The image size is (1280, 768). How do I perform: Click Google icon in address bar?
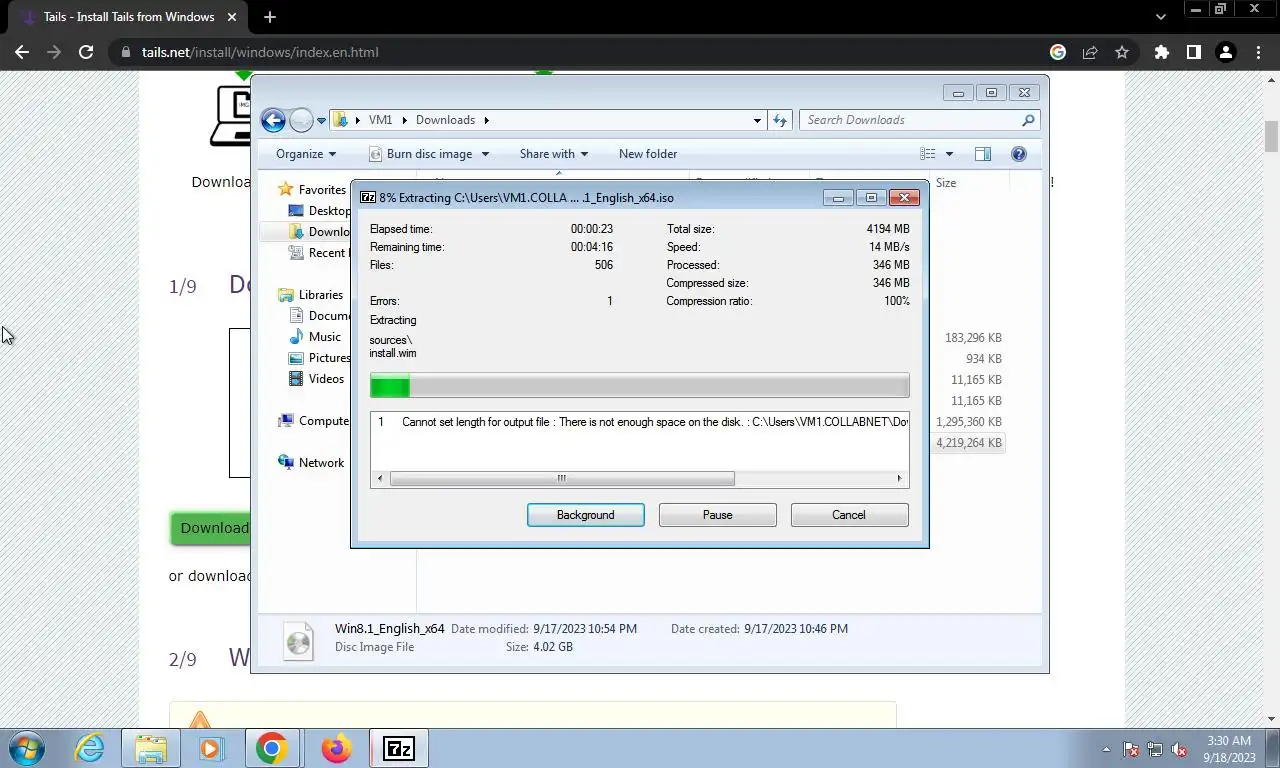1058,52
